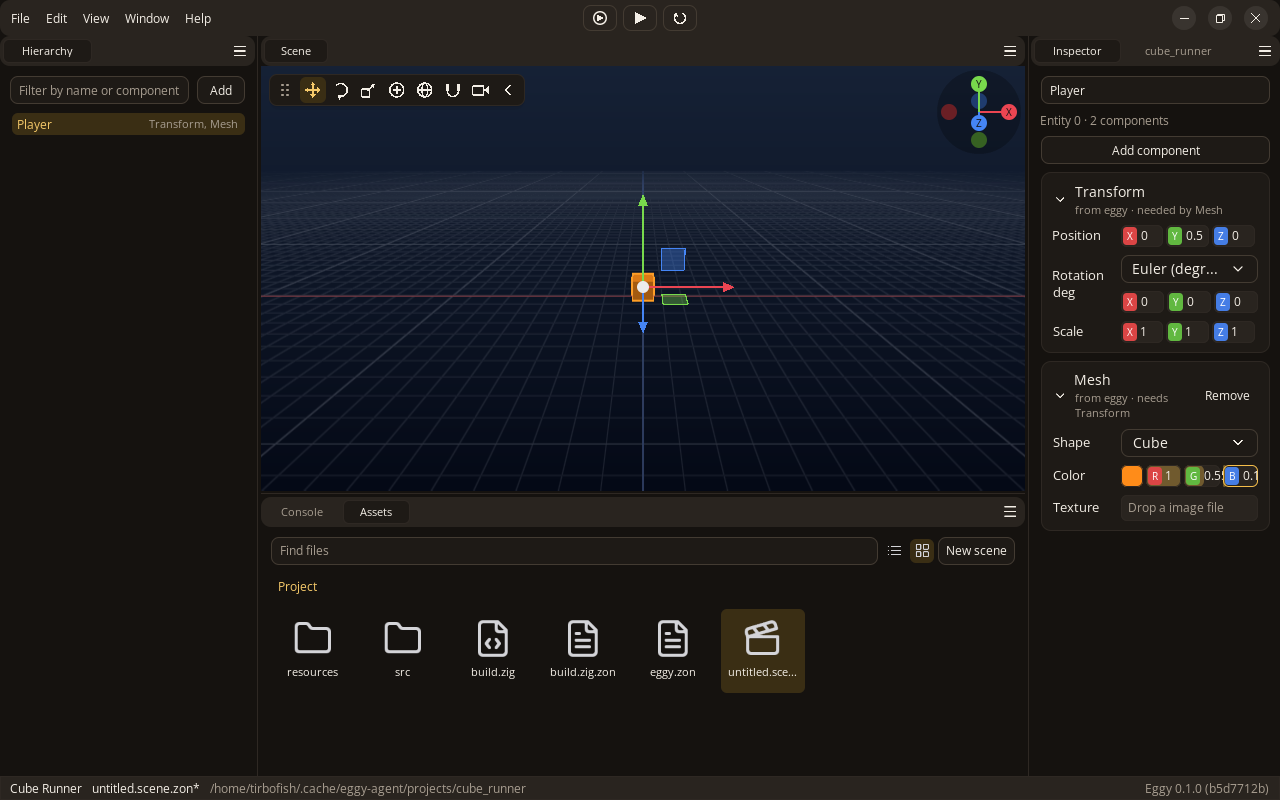
Task: Select the eggy.zon file
Action: pos(673,650)
